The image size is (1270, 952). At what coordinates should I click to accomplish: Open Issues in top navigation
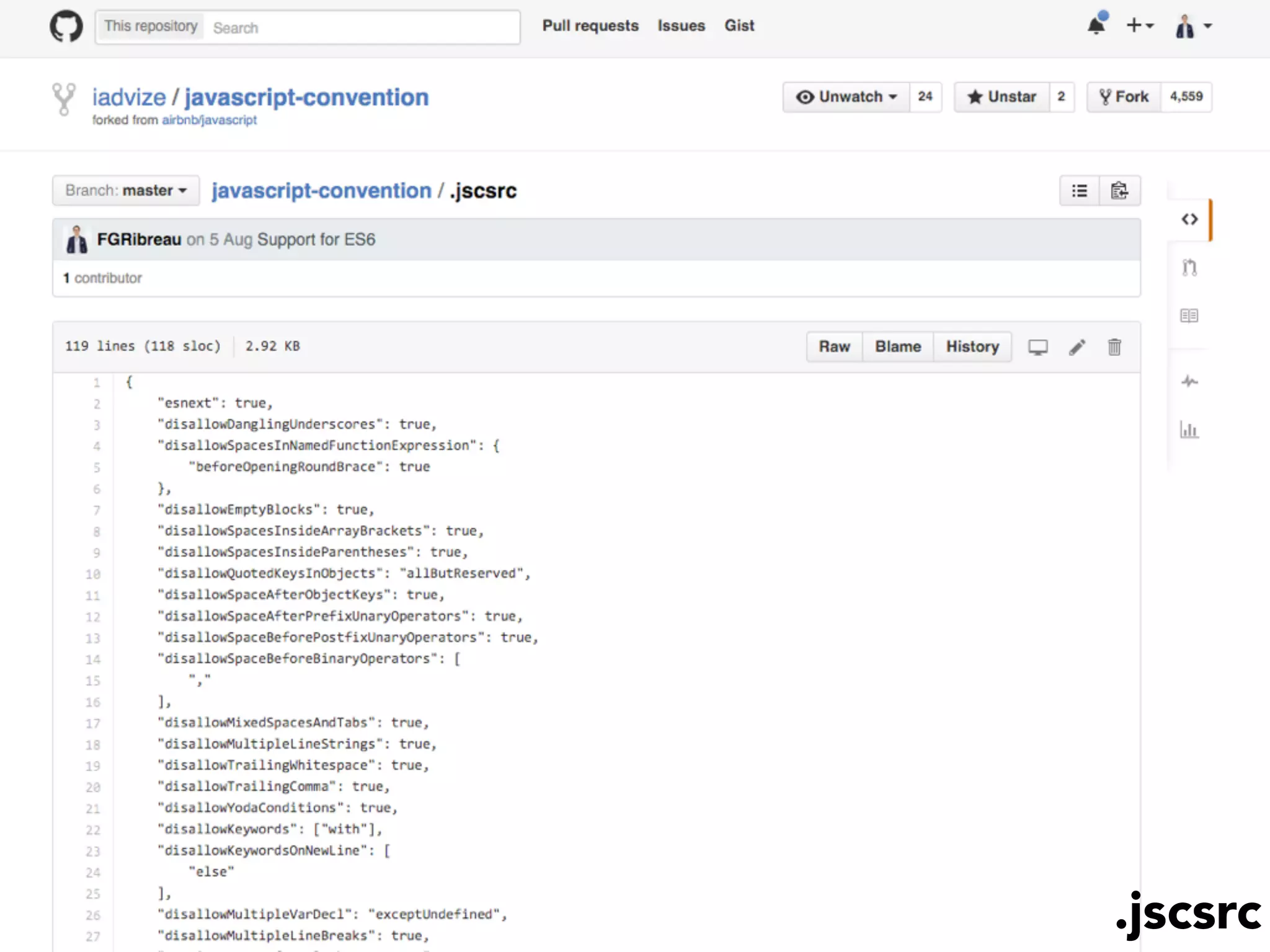(x=681, y=25)
